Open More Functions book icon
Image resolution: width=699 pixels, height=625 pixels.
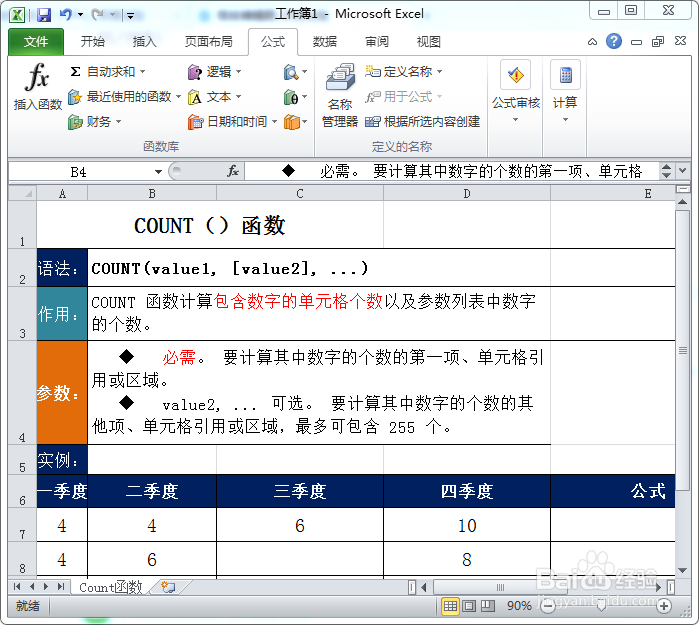coord(292,121)
